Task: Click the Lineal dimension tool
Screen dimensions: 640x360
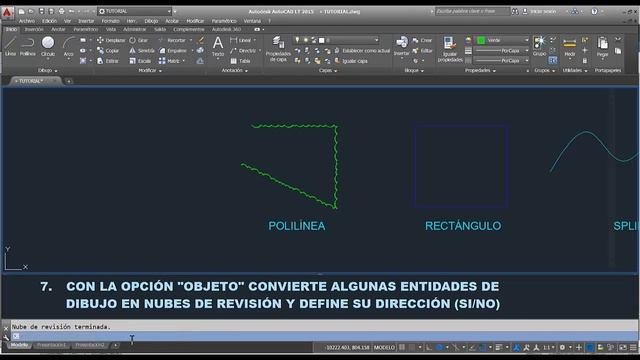Action: tap(241, 40)
